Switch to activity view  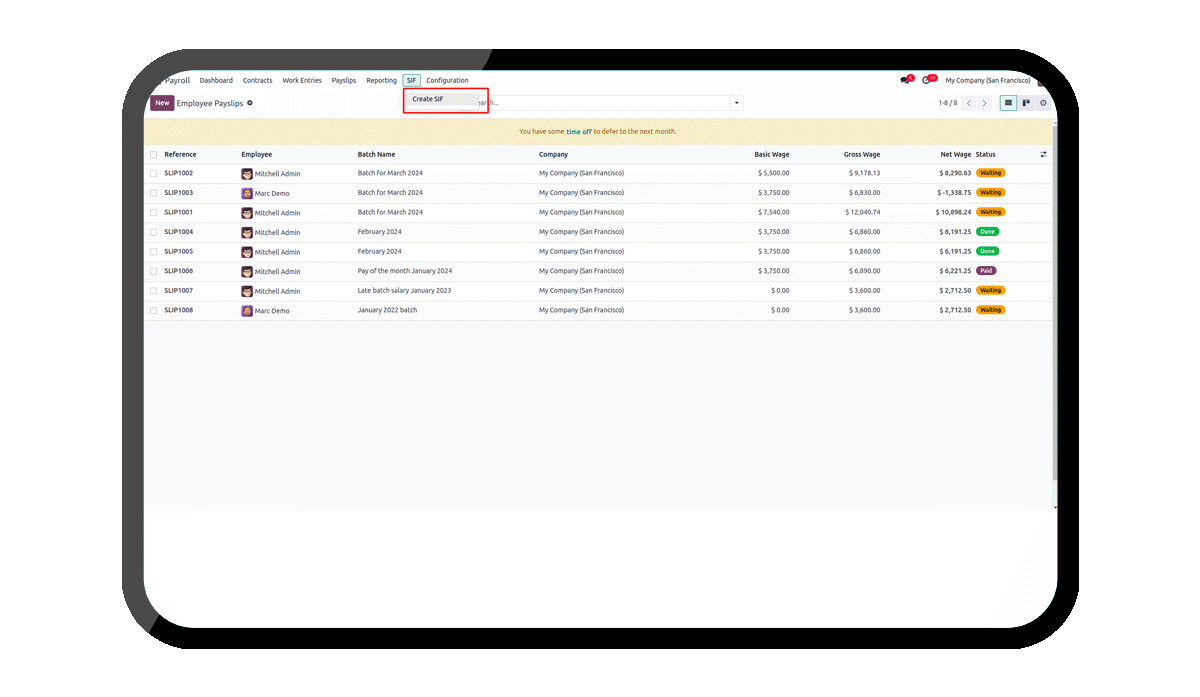(x=1043, y=103)
